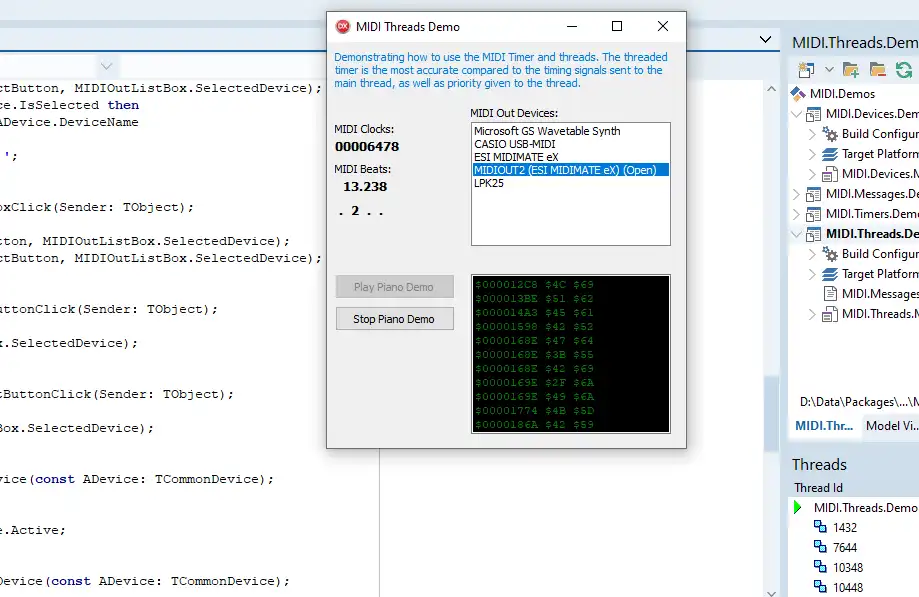Click the MIDI Beats value 13.238

coord(365,187)
